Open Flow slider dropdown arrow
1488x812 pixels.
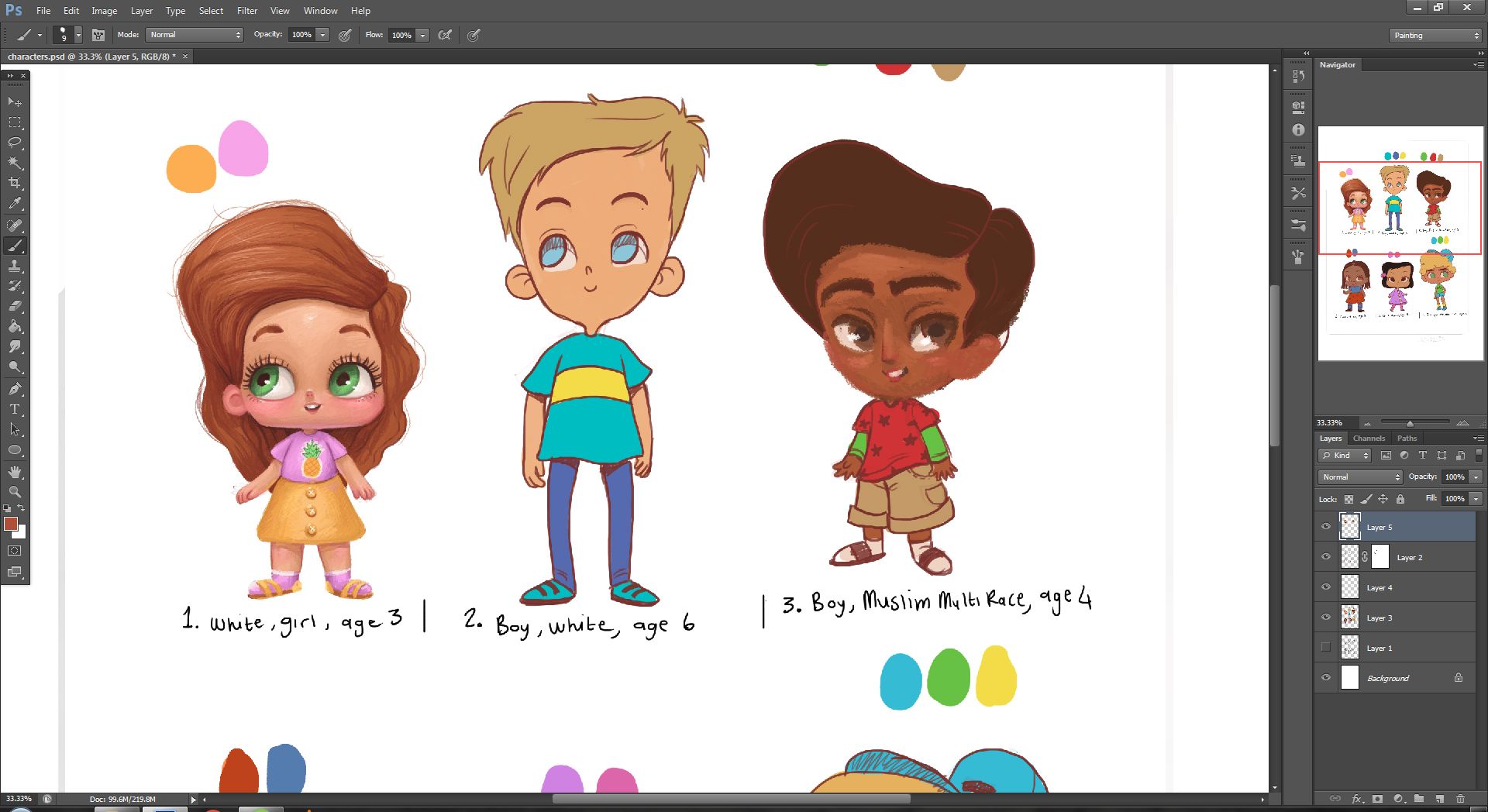(x=423, y=35)
